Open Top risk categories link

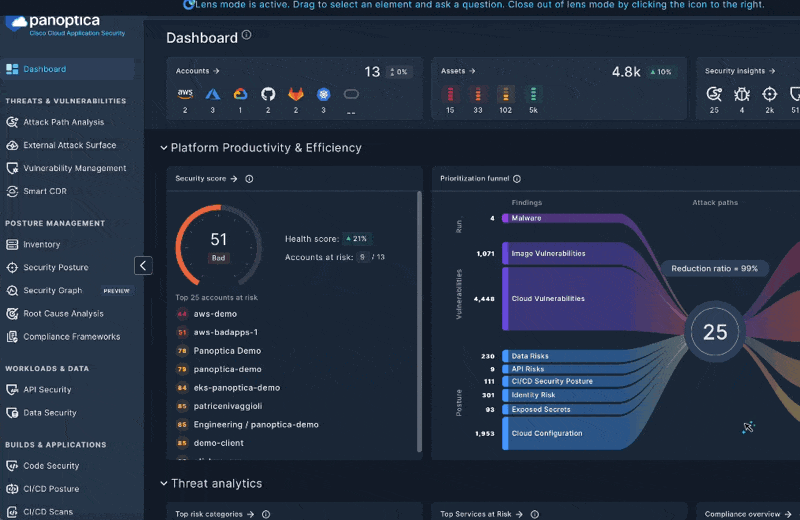214,514
